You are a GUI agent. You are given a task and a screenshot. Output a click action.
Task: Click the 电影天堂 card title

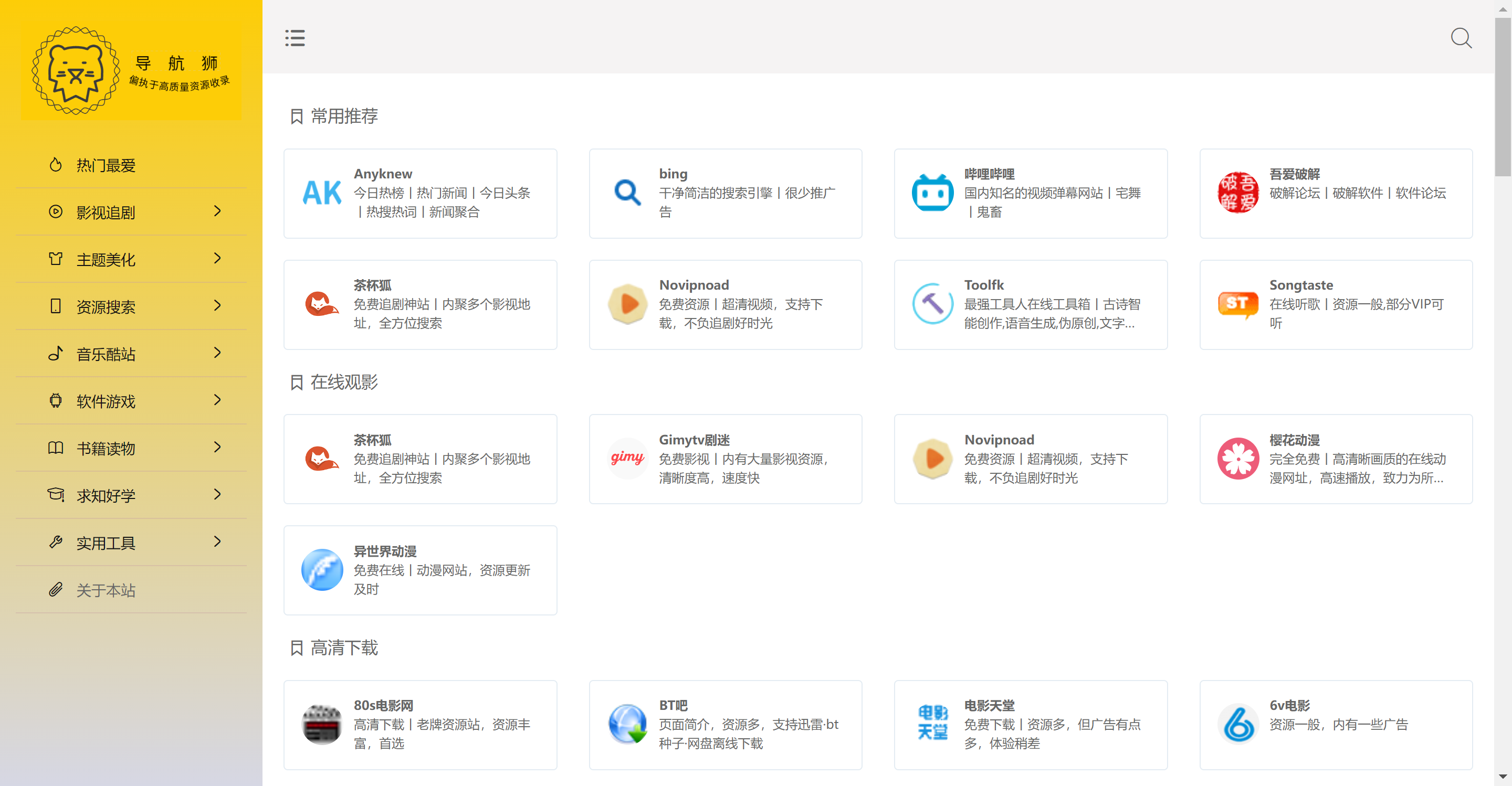click(989, 705)
